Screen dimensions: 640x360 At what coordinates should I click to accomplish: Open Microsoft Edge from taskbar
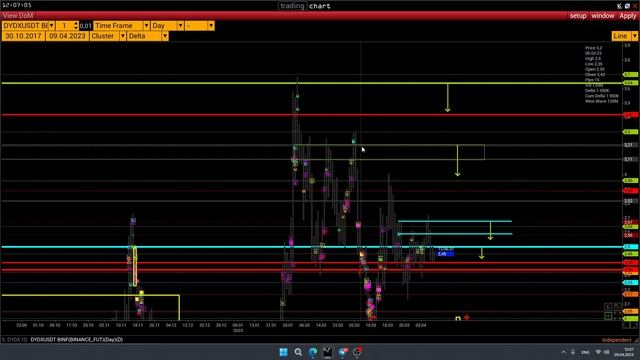point(313,352)
